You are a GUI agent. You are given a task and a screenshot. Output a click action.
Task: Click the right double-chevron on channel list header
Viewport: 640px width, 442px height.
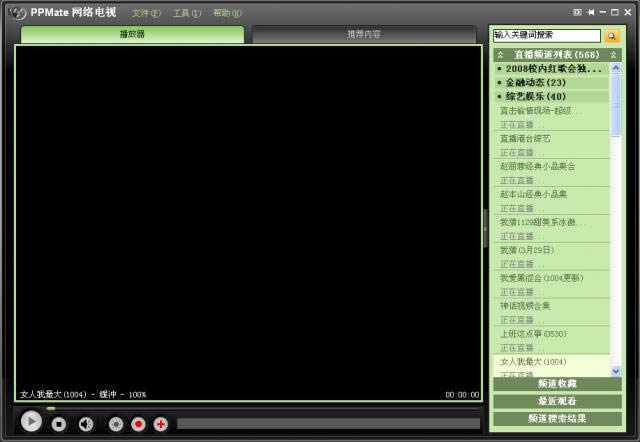pyautogui.click(x=613, y=55)
